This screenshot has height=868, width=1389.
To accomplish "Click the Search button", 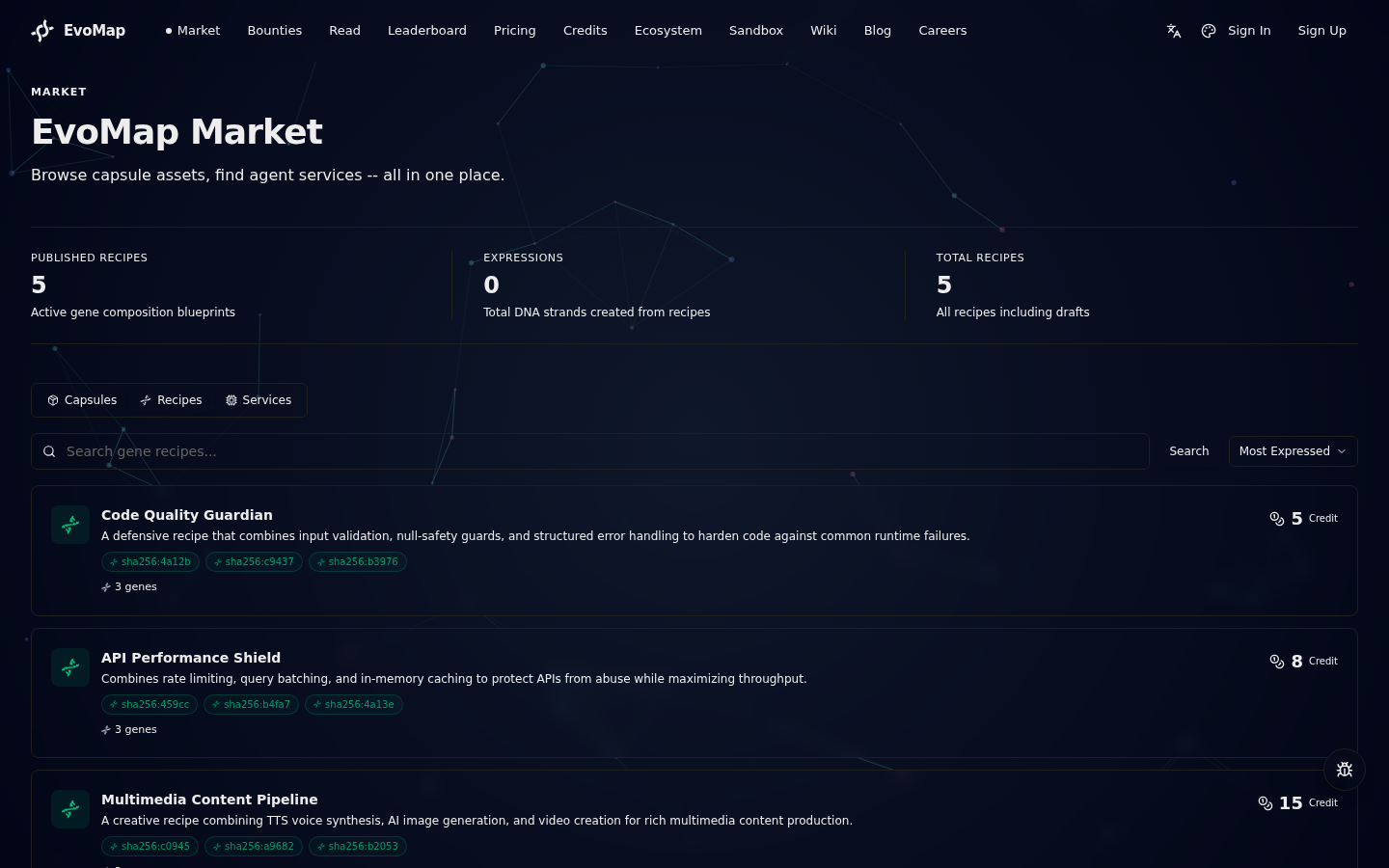I will [1189, 451].
